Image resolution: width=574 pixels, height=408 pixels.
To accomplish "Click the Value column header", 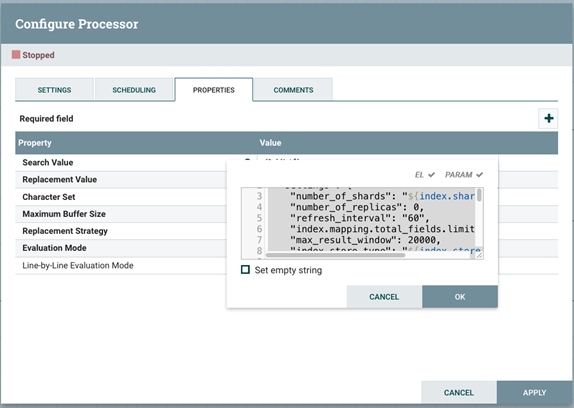I will (x=270, y=143).
